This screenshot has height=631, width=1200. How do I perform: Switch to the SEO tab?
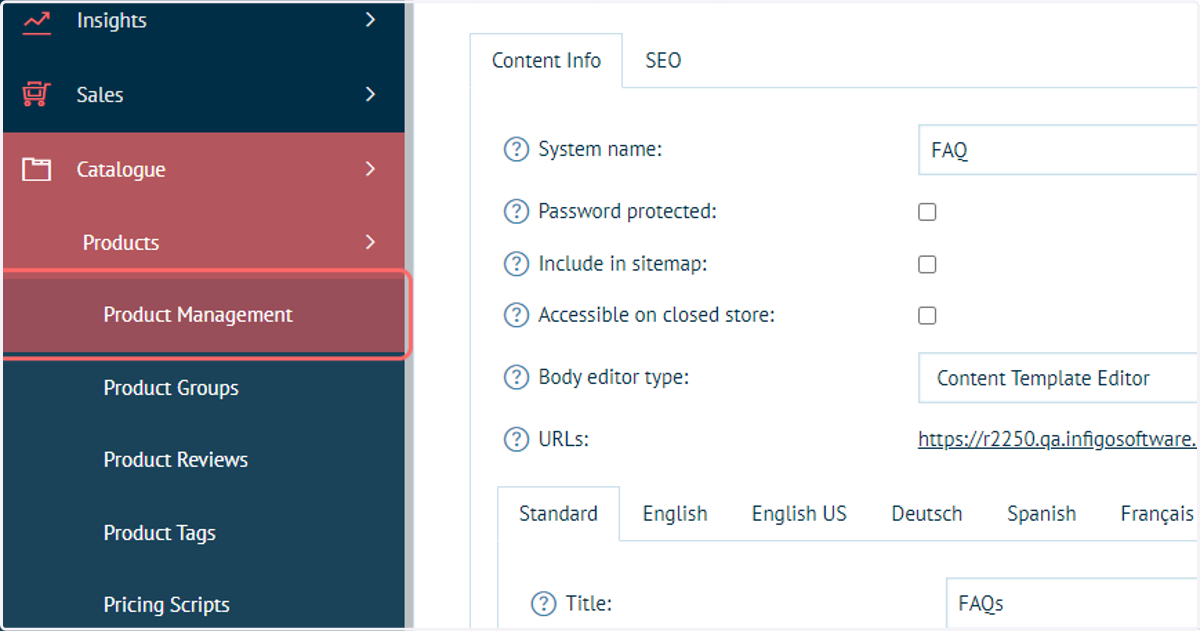tap(663, 61)
